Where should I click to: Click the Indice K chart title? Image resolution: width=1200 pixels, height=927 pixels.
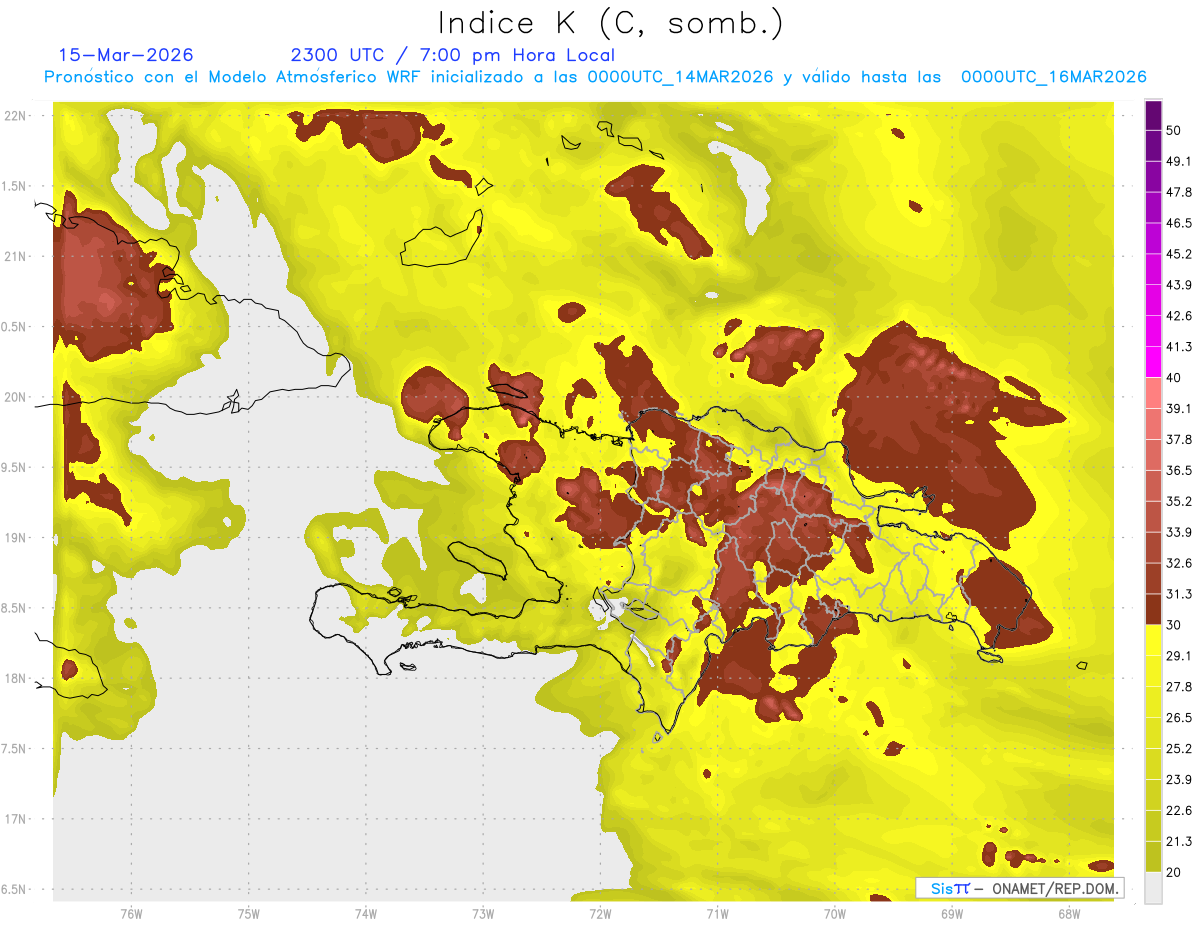coord(611,22)
